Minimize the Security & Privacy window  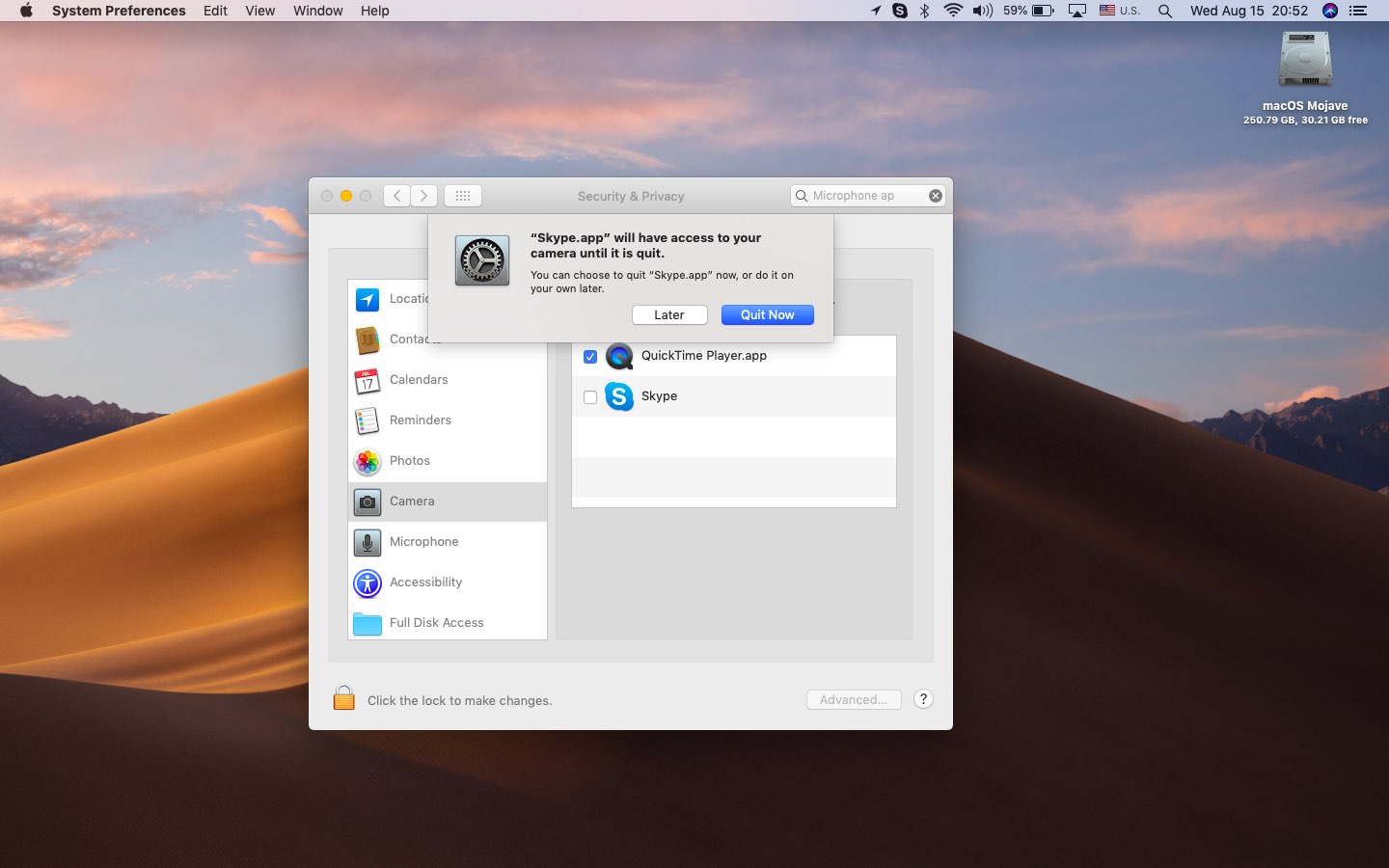(x=346, y=196)
